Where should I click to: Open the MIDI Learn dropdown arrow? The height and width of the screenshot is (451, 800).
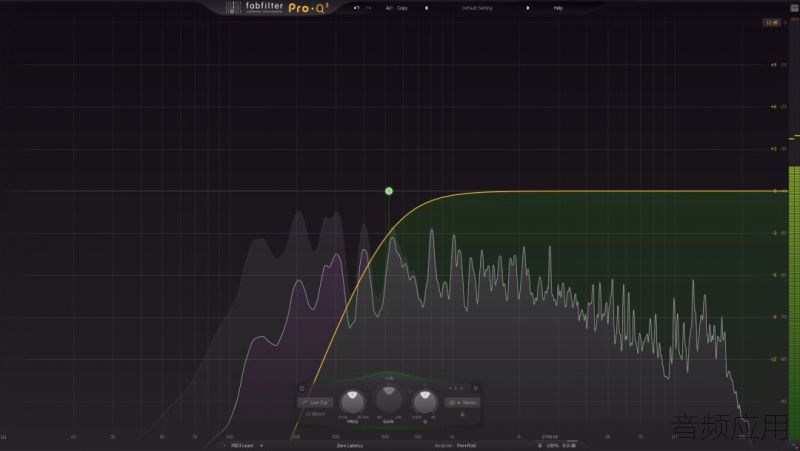(x=262, y=445)
